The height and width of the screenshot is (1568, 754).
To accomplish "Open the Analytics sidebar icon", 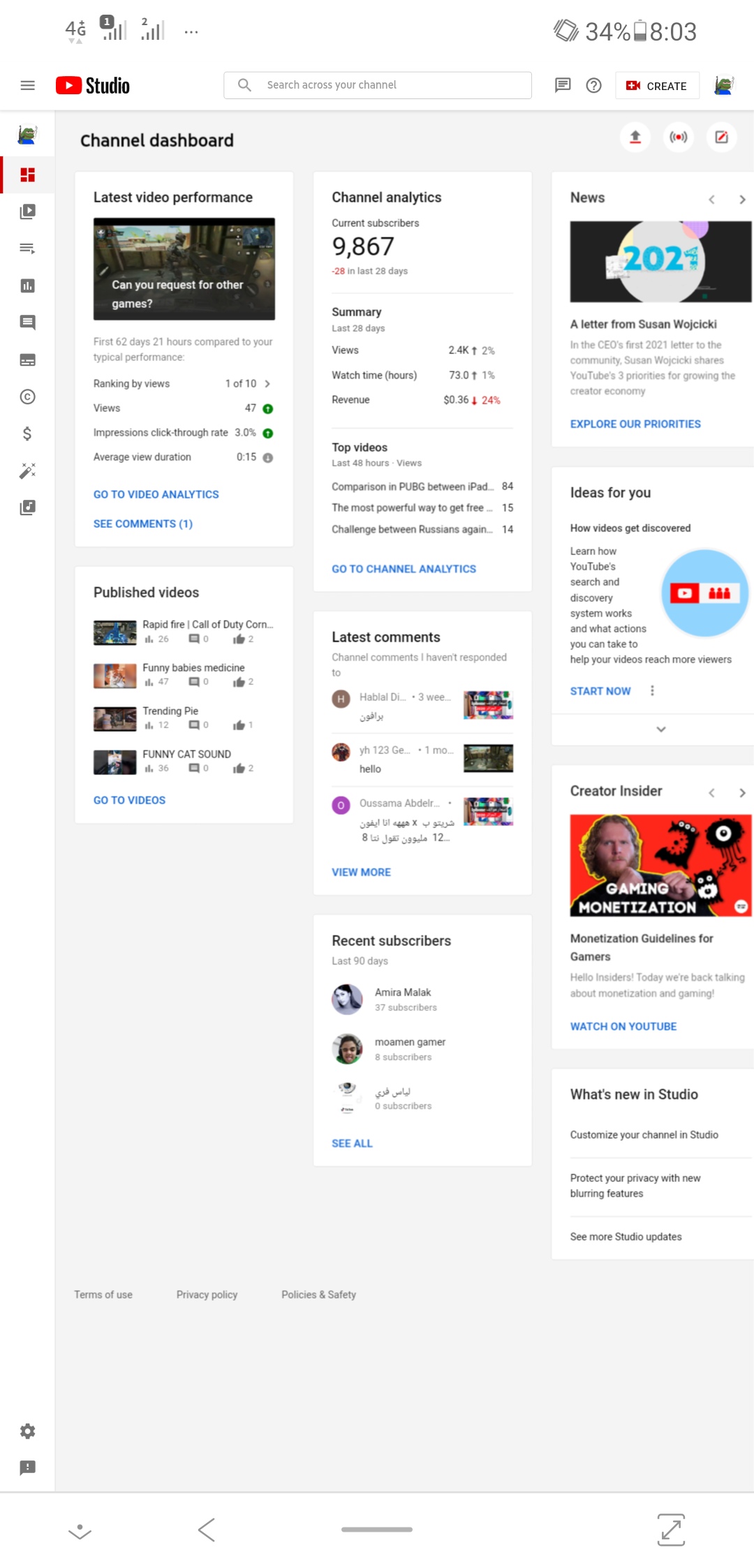I will pos(28,286).
